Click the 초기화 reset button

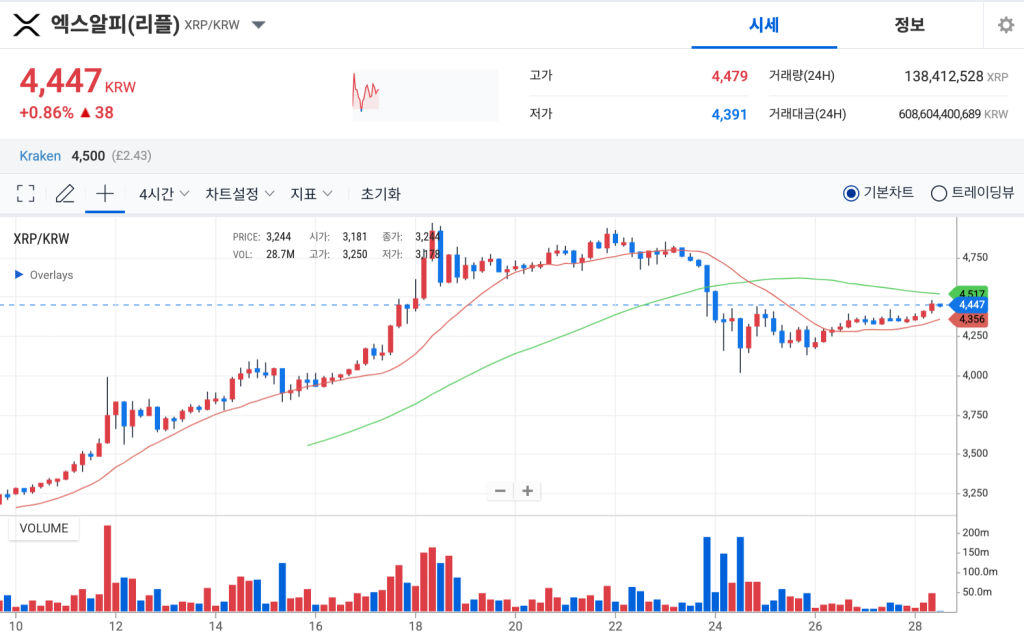[x=381, y=194]
